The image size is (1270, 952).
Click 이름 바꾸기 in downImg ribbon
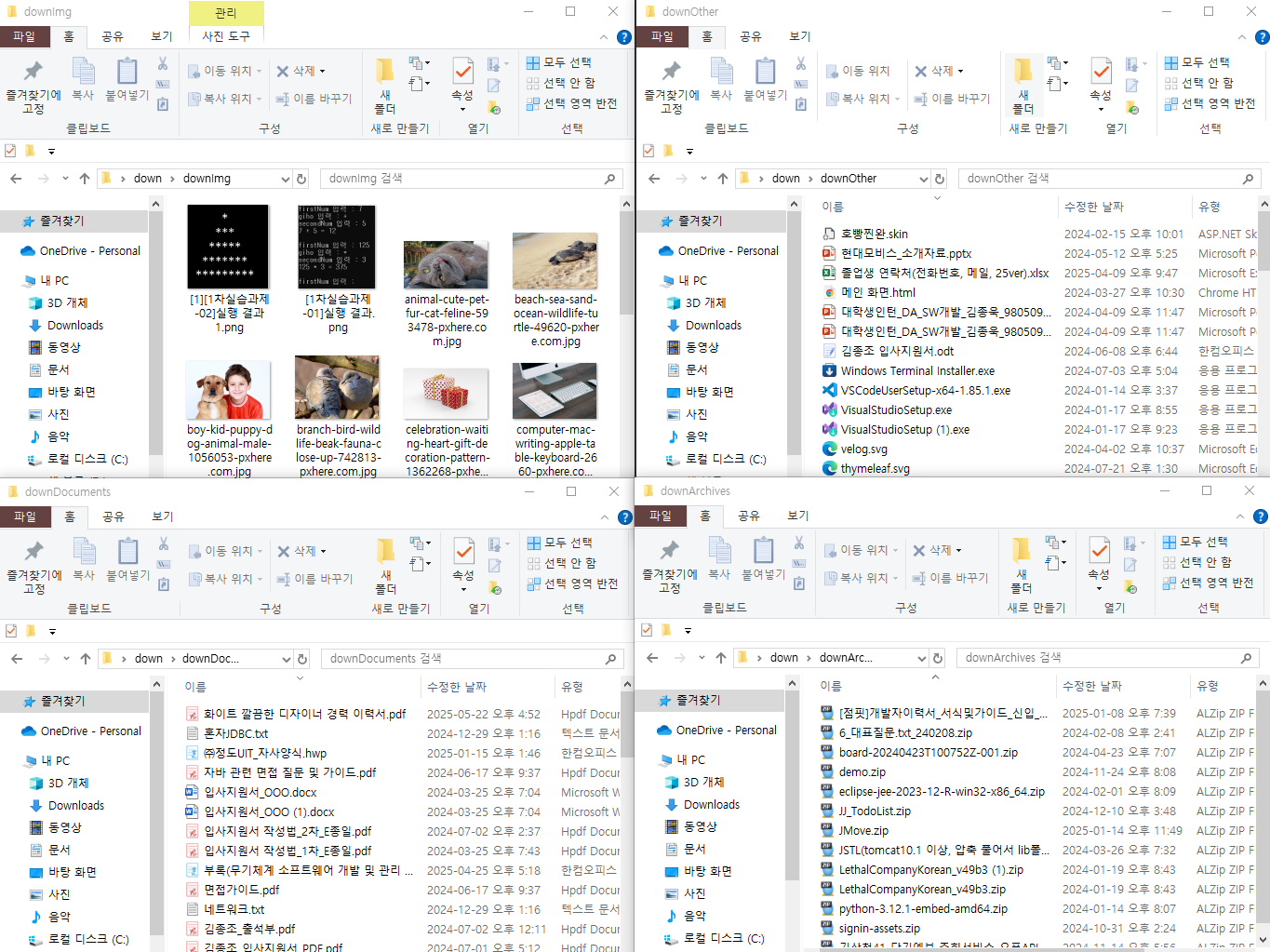click(x=314, y=99)
